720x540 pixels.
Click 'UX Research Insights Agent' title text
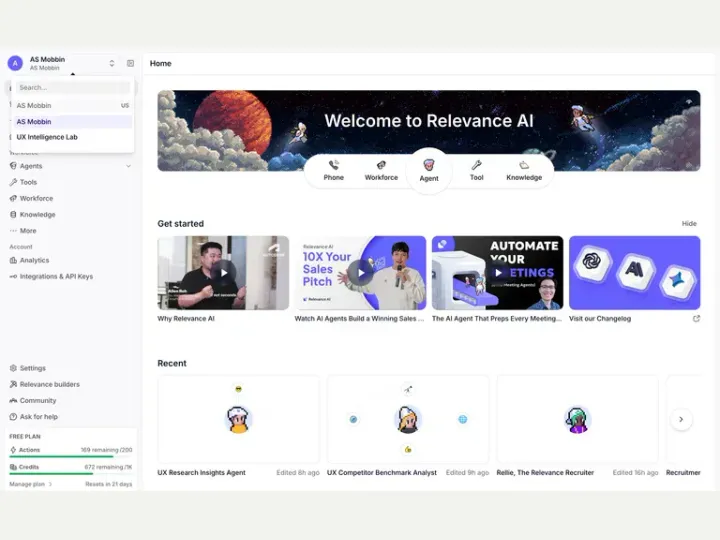pos(202,472)
